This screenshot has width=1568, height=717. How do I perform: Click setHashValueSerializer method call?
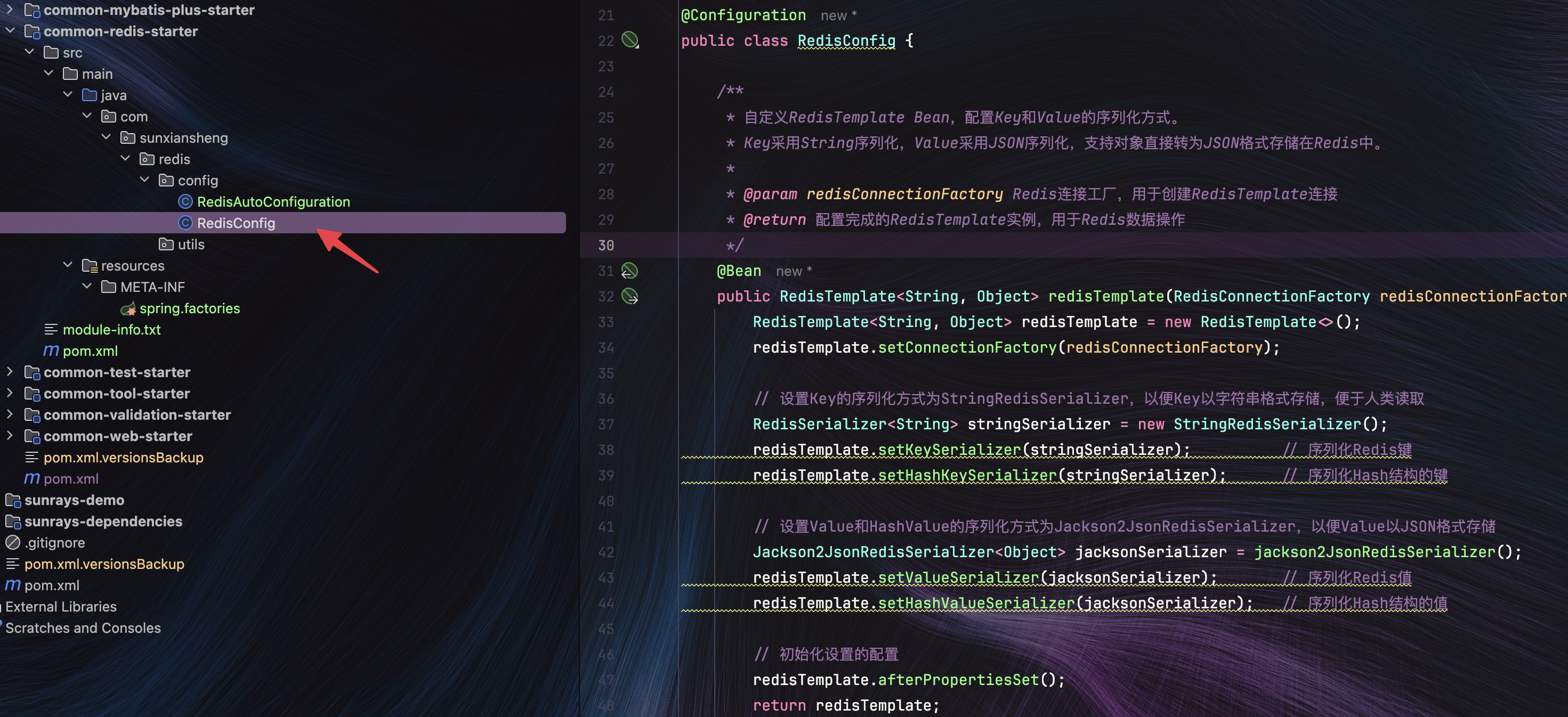pos(976,602)
